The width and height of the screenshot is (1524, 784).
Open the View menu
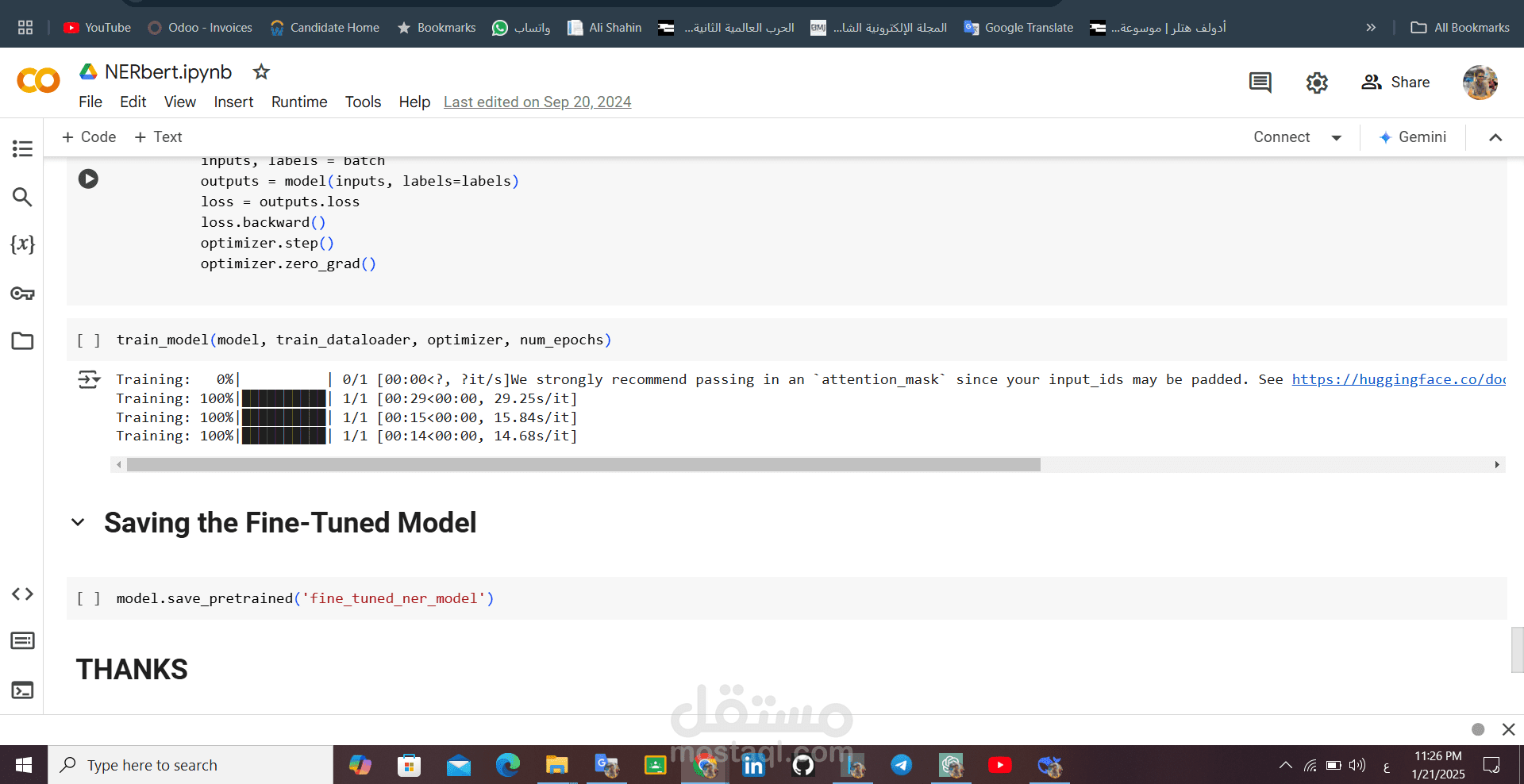179,102
